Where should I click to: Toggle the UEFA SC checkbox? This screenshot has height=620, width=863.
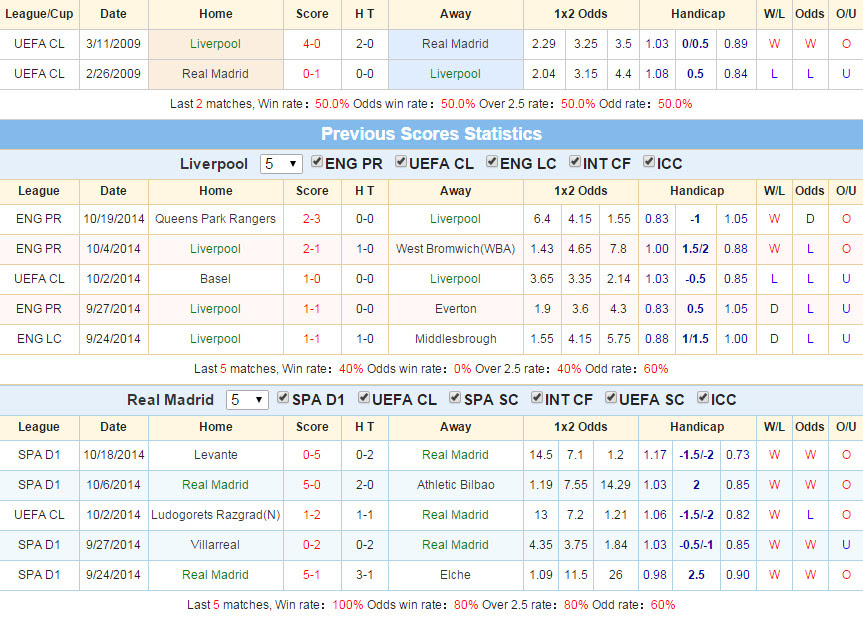tap(610, 398)
